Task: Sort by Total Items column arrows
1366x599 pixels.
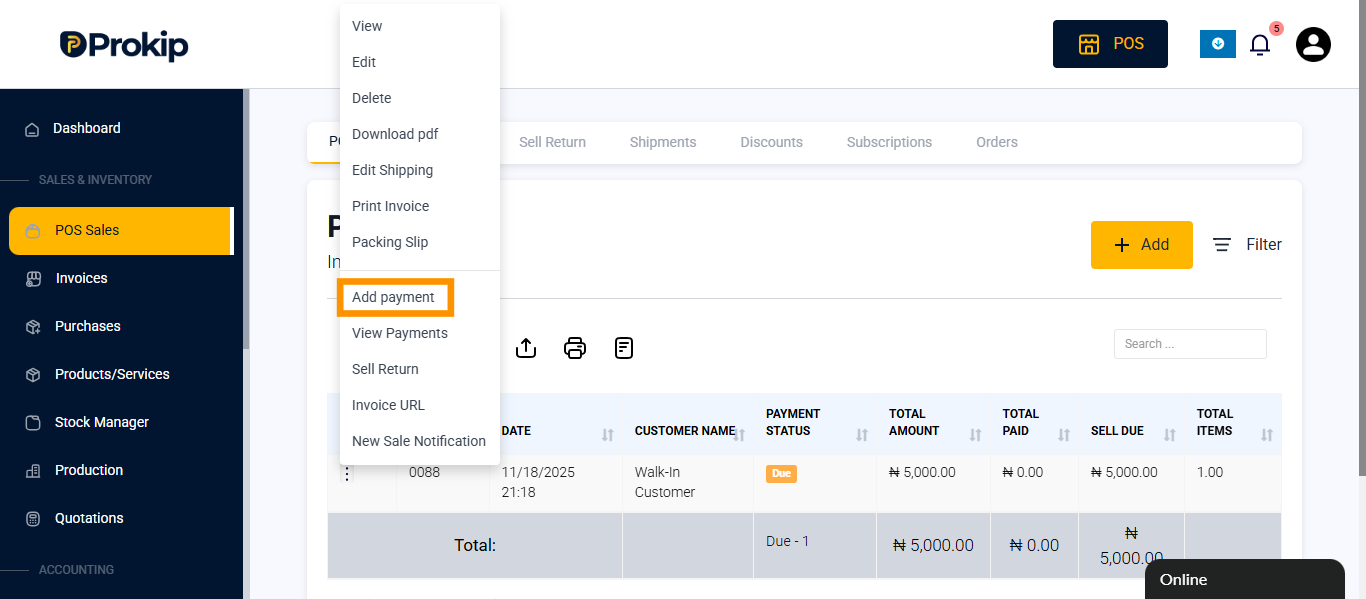Action: (1267, 435)
